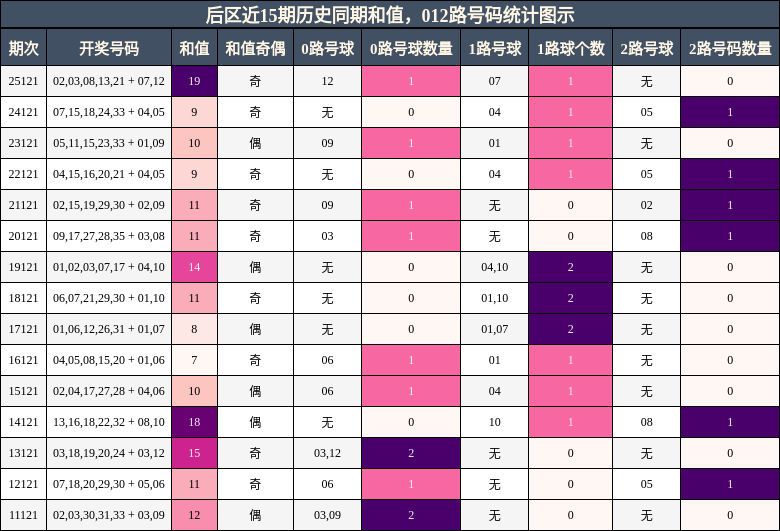780x531 pixels.
Task: Click numbers 01,02,03,07,17 + 04,10
Action: click(109, 267)
